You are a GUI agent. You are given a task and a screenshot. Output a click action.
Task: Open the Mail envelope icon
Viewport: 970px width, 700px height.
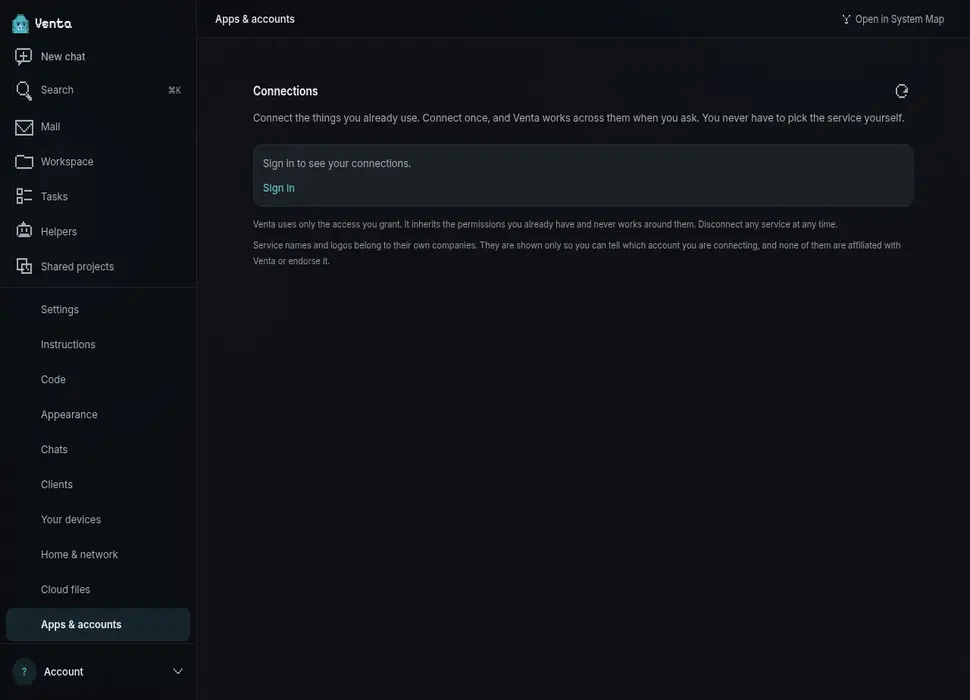point(24,127)
